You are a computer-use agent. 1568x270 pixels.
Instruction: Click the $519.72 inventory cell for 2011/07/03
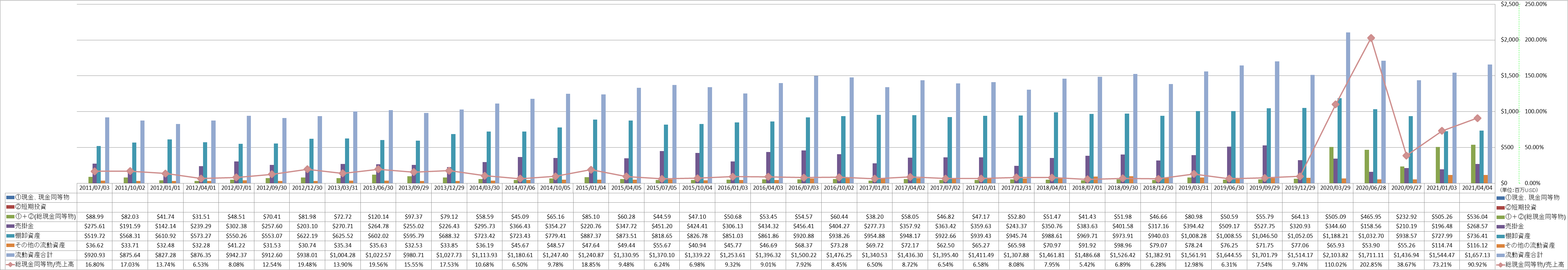pyautogui.click(x=95, y=235)
